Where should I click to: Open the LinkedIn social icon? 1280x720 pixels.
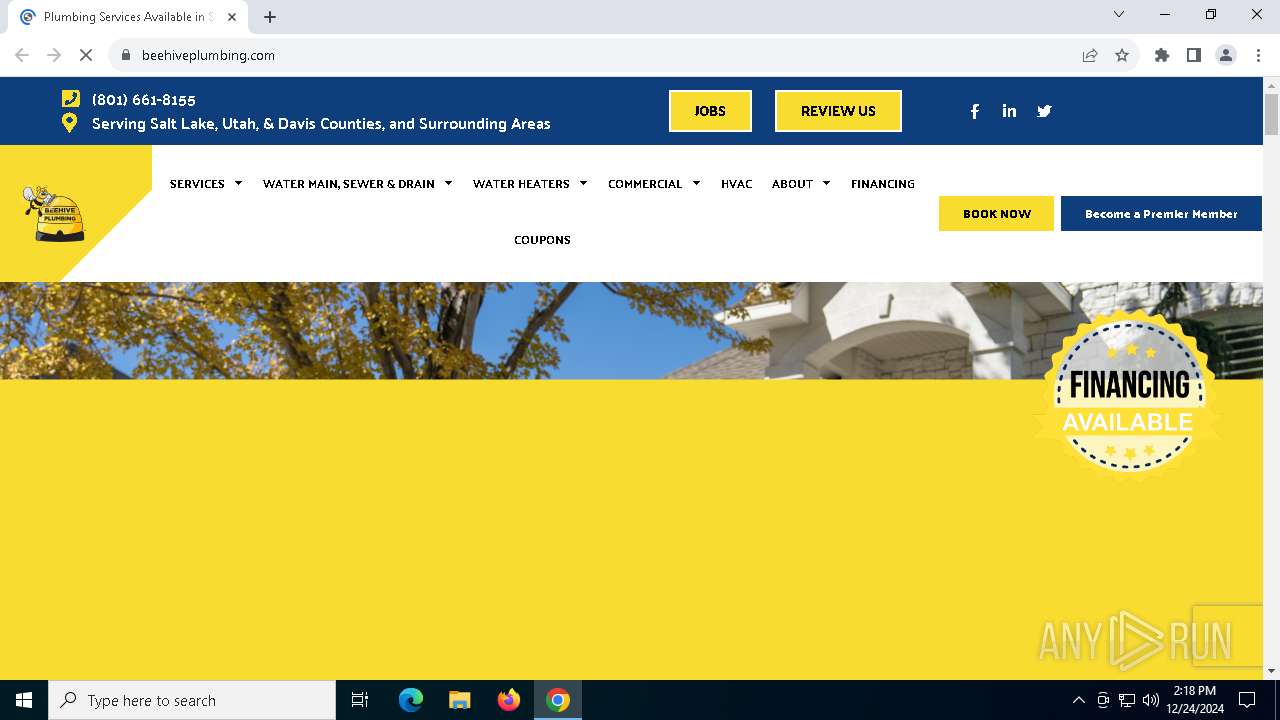(x=1009, y=111)
